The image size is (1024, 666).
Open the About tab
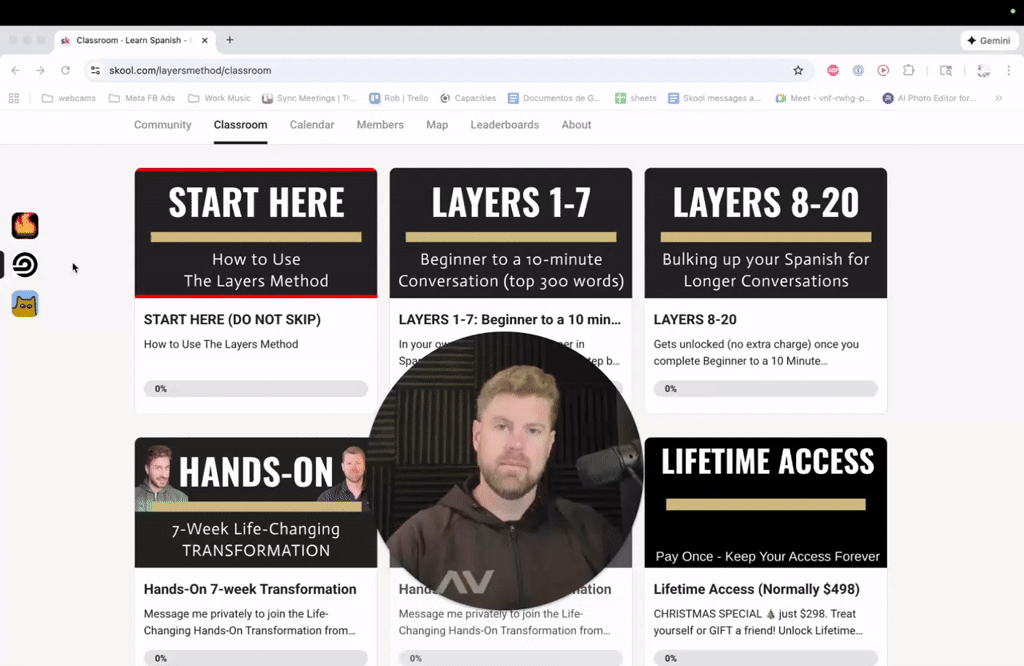[576, 125]
